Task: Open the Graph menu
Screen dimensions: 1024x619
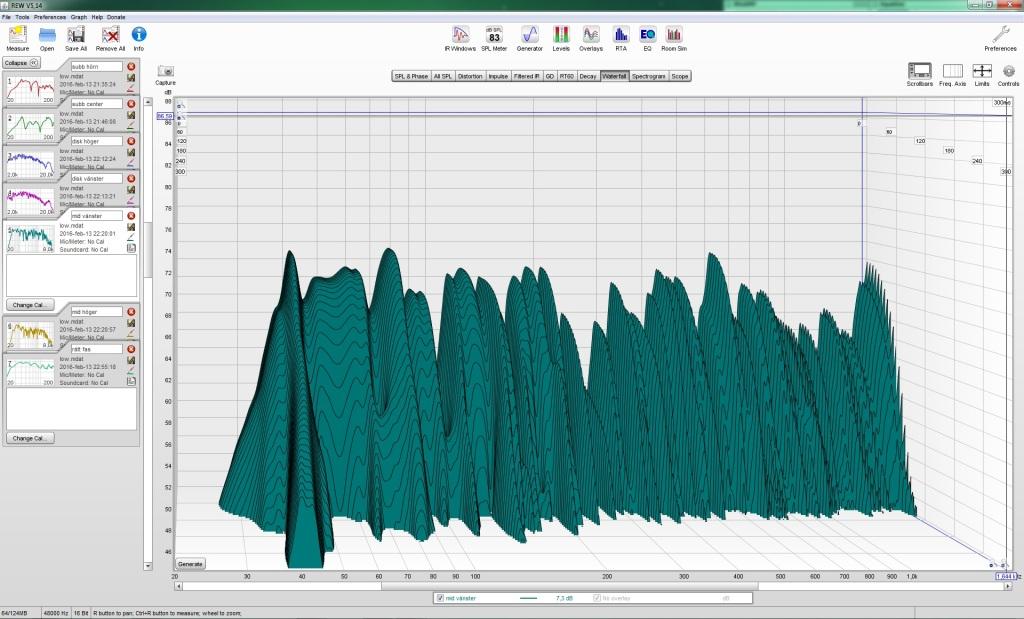Action: [78, 17]
